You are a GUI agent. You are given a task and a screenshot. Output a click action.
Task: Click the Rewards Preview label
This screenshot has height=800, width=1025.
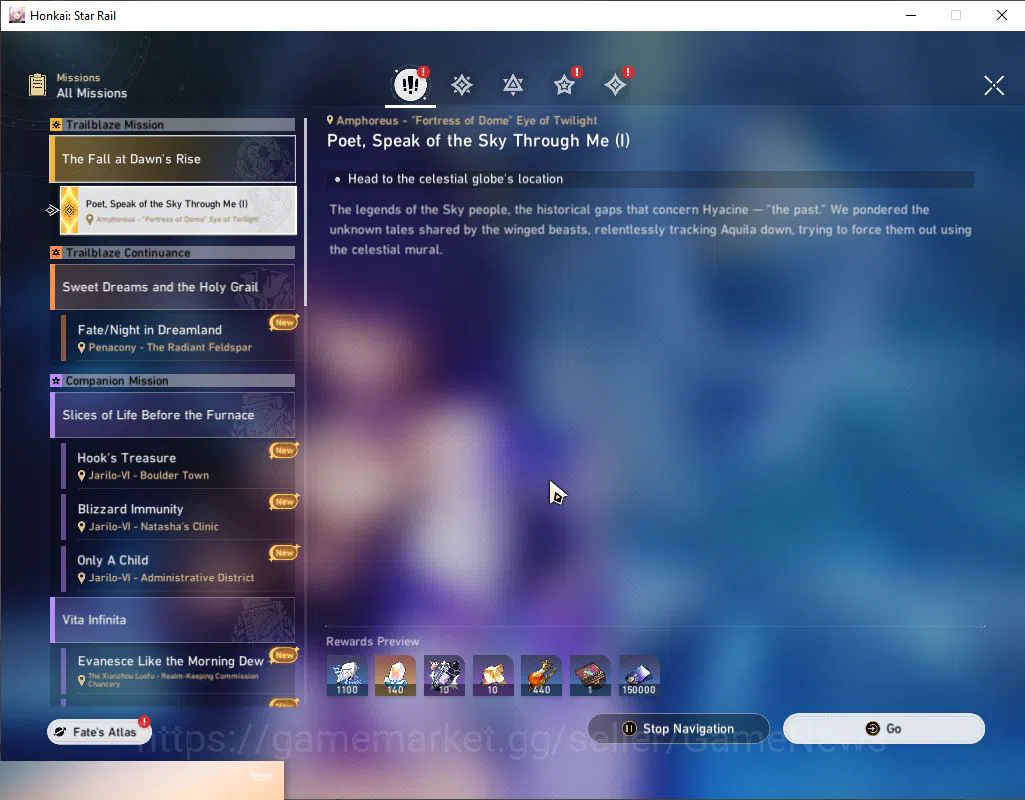373,642
